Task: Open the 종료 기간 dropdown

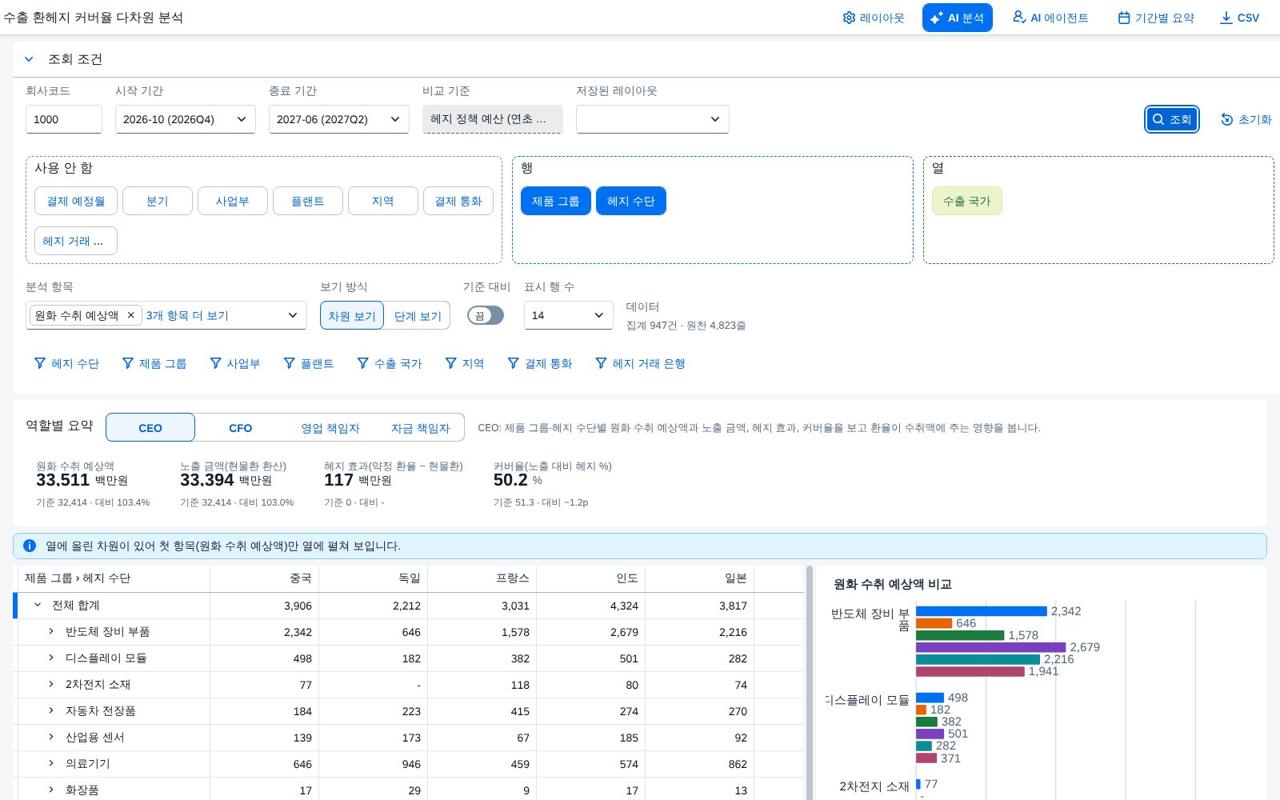Action: point(339,119)
